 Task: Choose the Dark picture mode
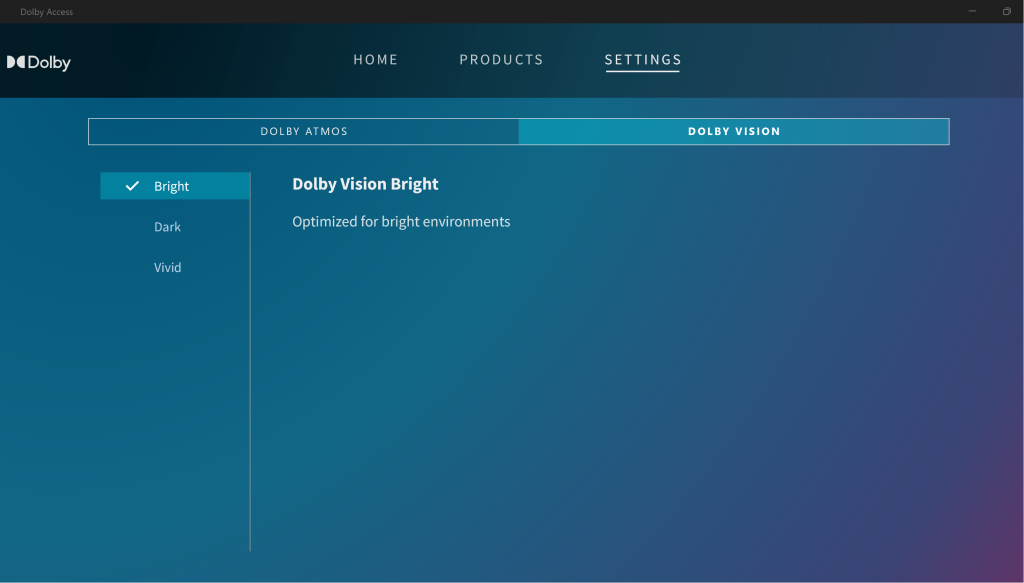click(x=167, y=227)
